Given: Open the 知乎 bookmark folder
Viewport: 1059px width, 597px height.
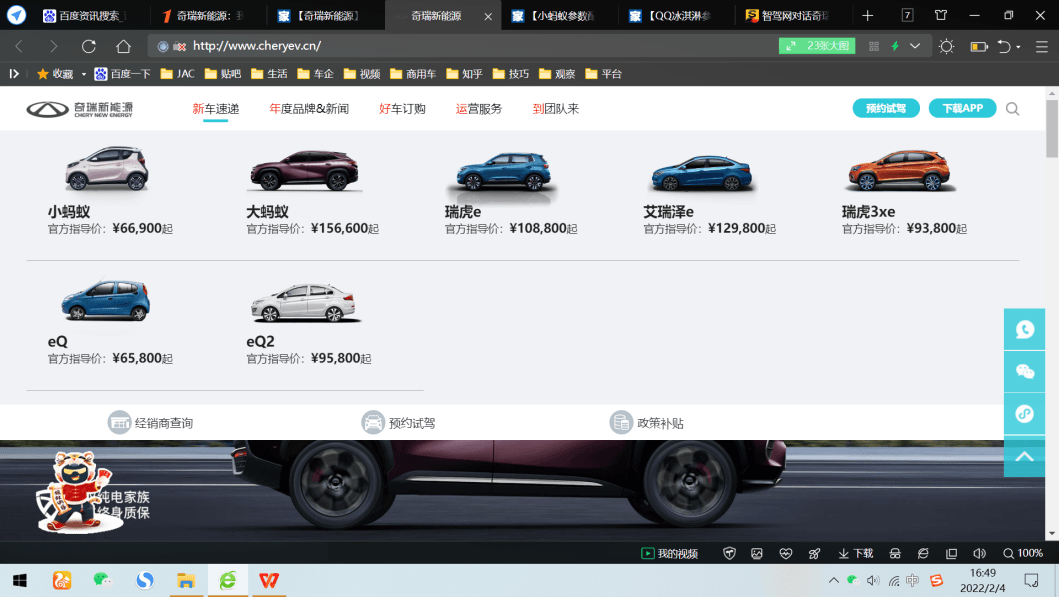Looking at the screenshot, I should 465,74.
